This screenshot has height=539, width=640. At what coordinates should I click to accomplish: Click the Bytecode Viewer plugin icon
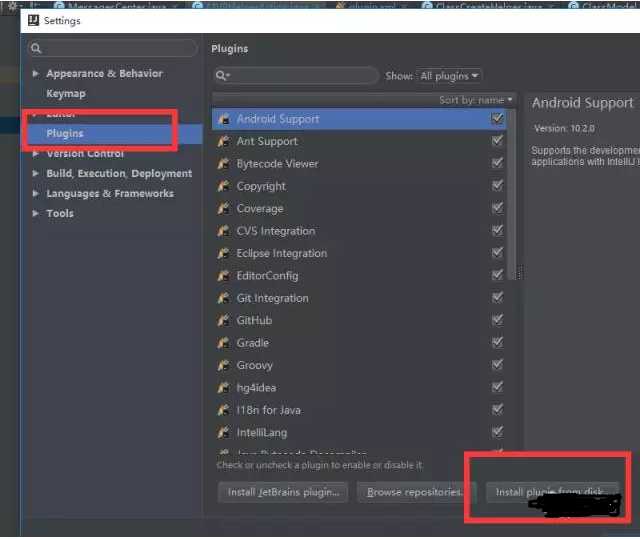pos(224,164)
